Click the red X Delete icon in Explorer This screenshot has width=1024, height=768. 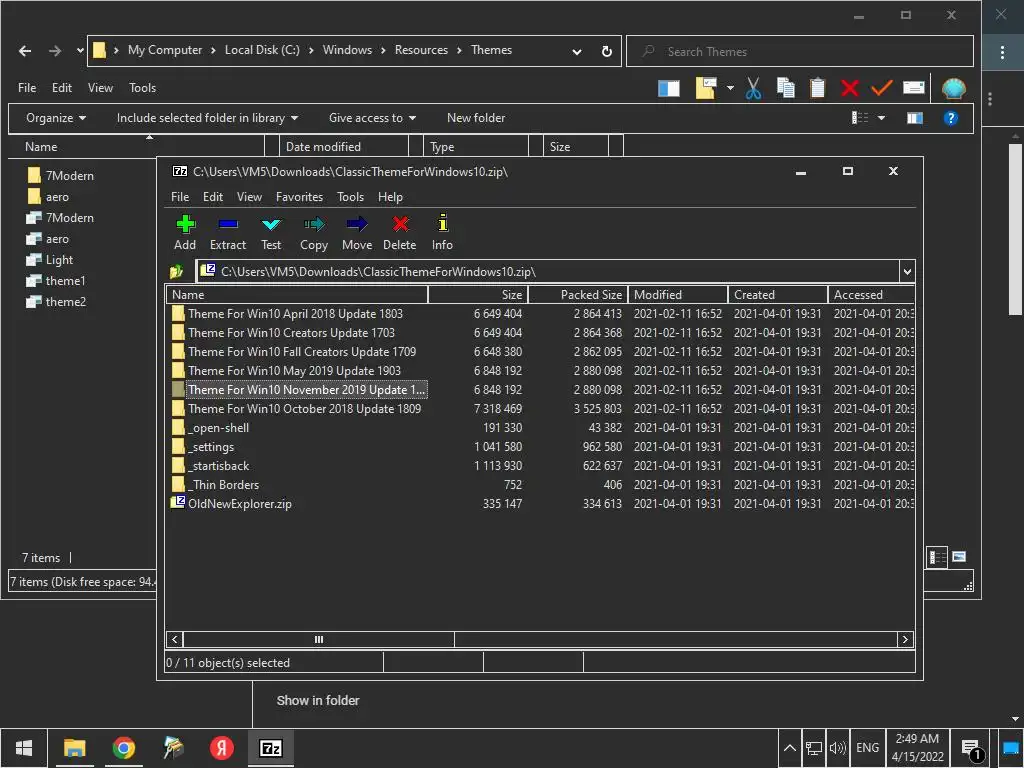pyautogui.click(x=850, y=88)
